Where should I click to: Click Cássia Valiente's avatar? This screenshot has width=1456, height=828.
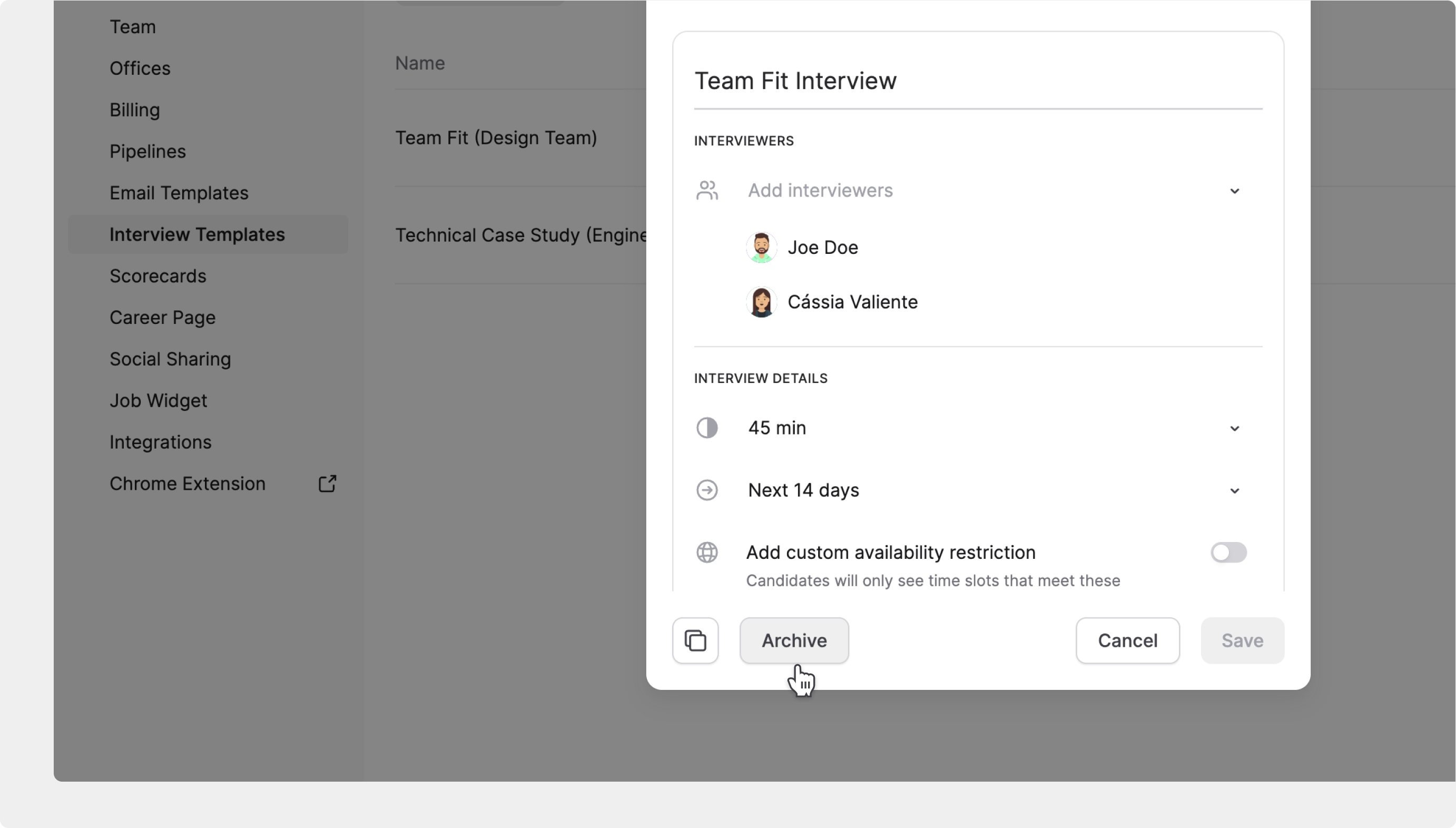(761, 302)
